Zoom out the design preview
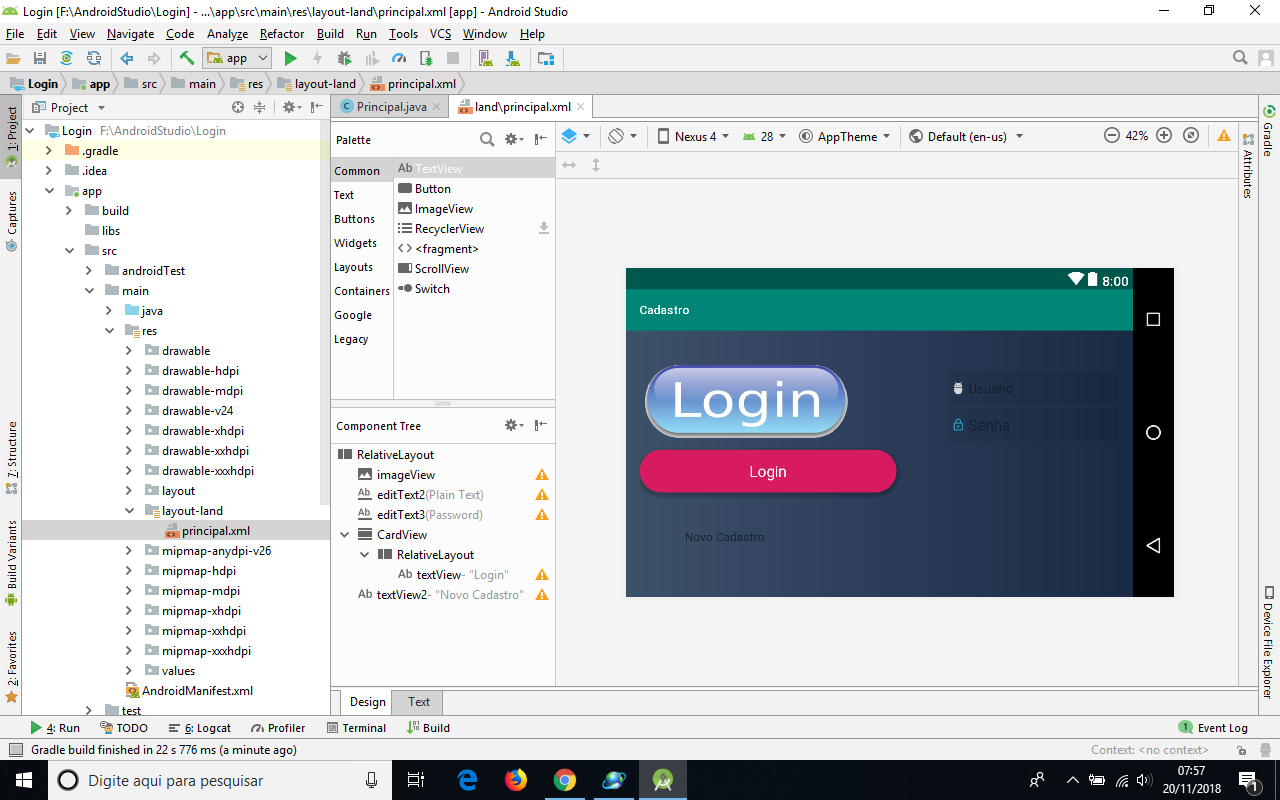Screen dimensions: 1280x800 point(1111,136)
